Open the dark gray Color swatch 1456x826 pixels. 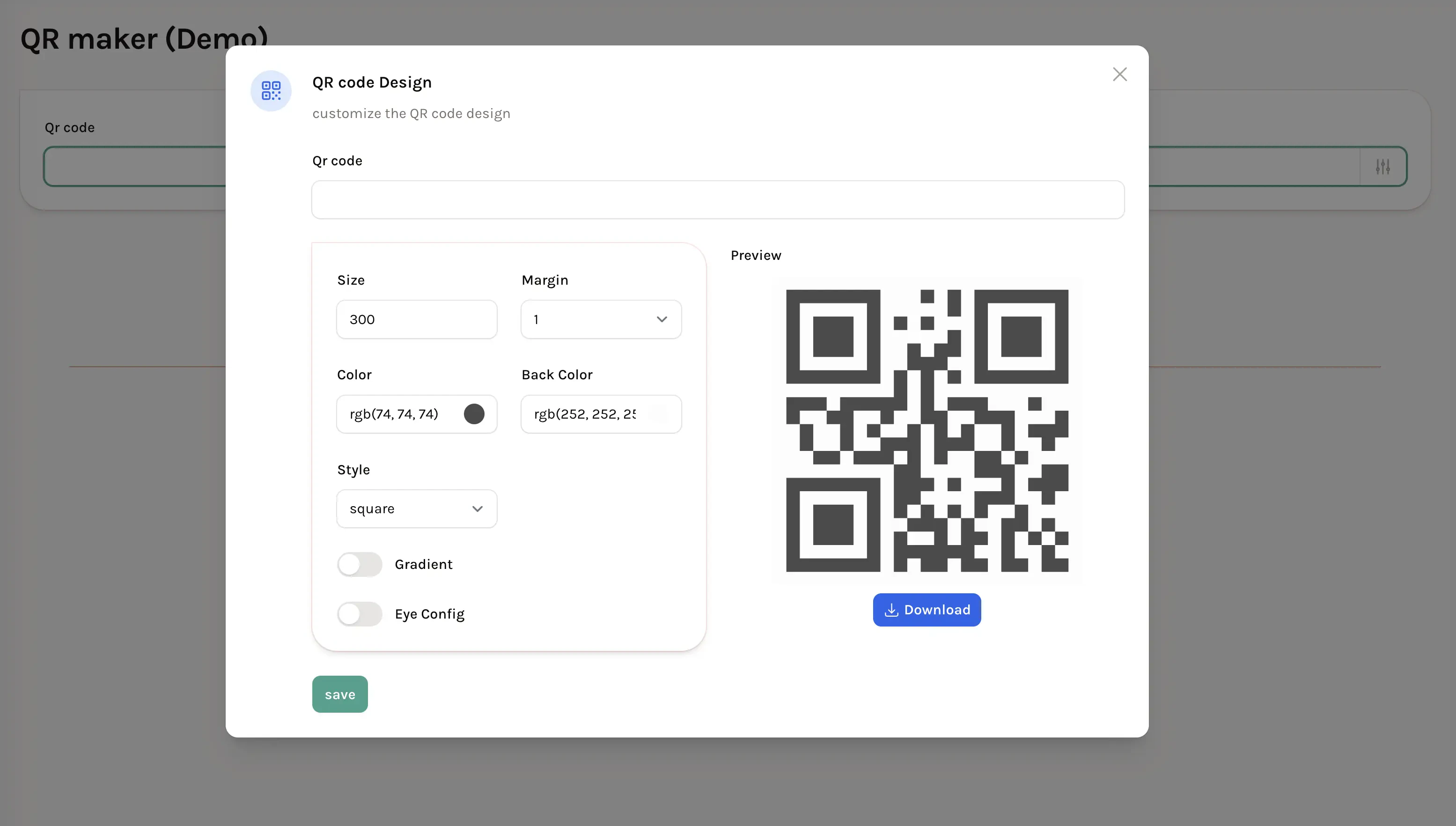pos(474,414)
